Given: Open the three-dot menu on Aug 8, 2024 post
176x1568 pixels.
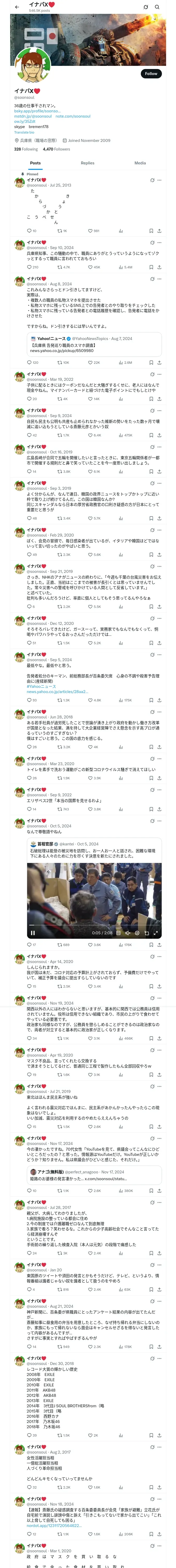Looking at the screenshot, I should tap(160, 279).
